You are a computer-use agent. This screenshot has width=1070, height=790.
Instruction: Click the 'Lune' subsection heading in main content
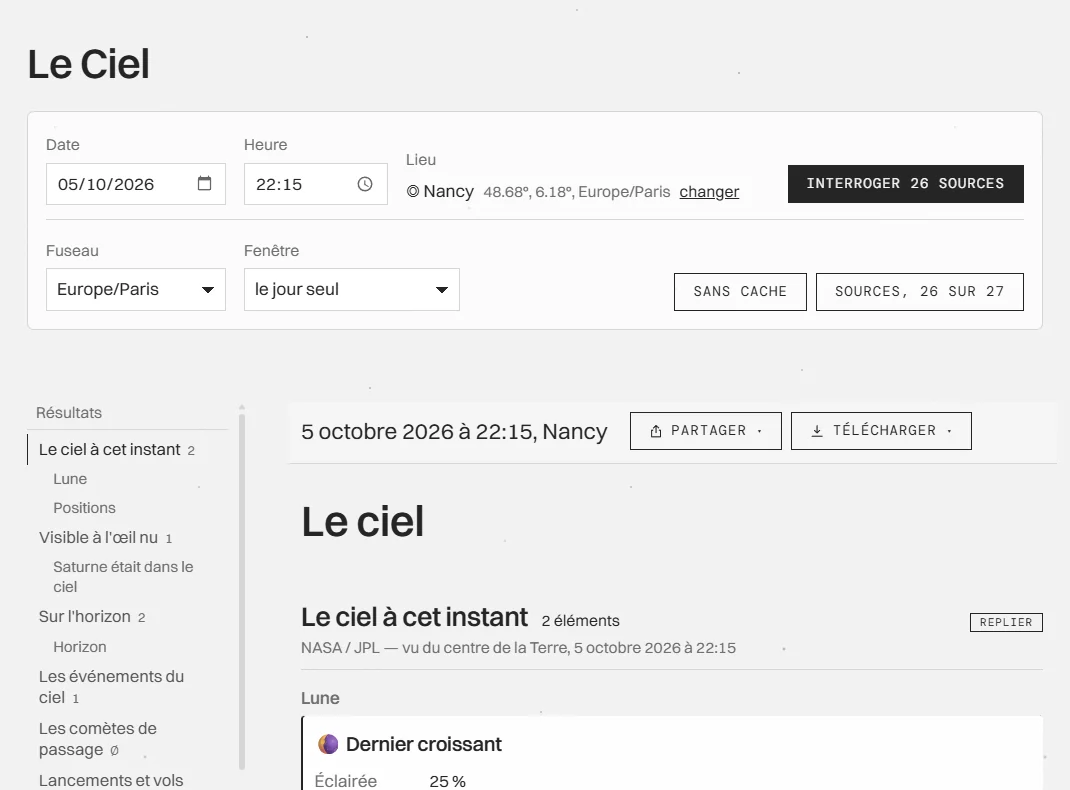coord(320,699)
